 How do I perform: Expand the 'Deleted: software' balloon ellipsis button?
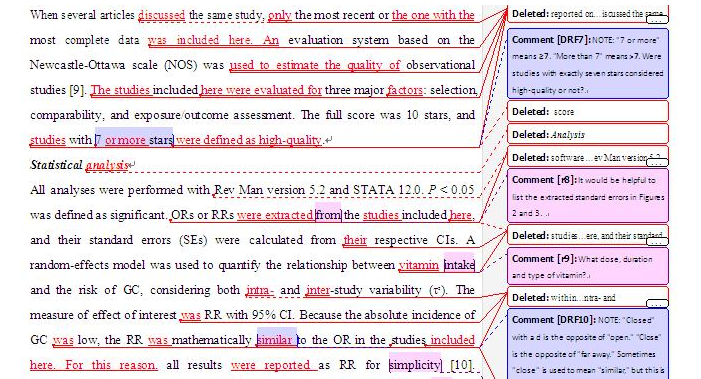(x=657, y=163)
